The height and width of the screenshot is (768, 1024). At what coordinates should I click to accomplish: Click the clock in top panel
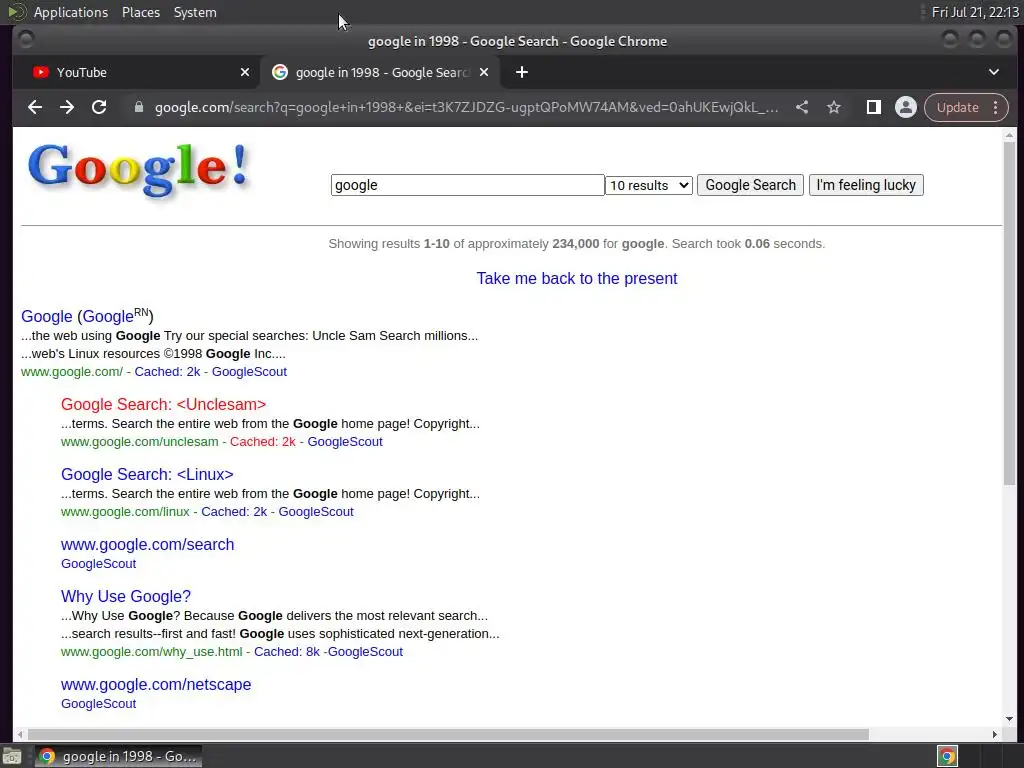point(975,12)
